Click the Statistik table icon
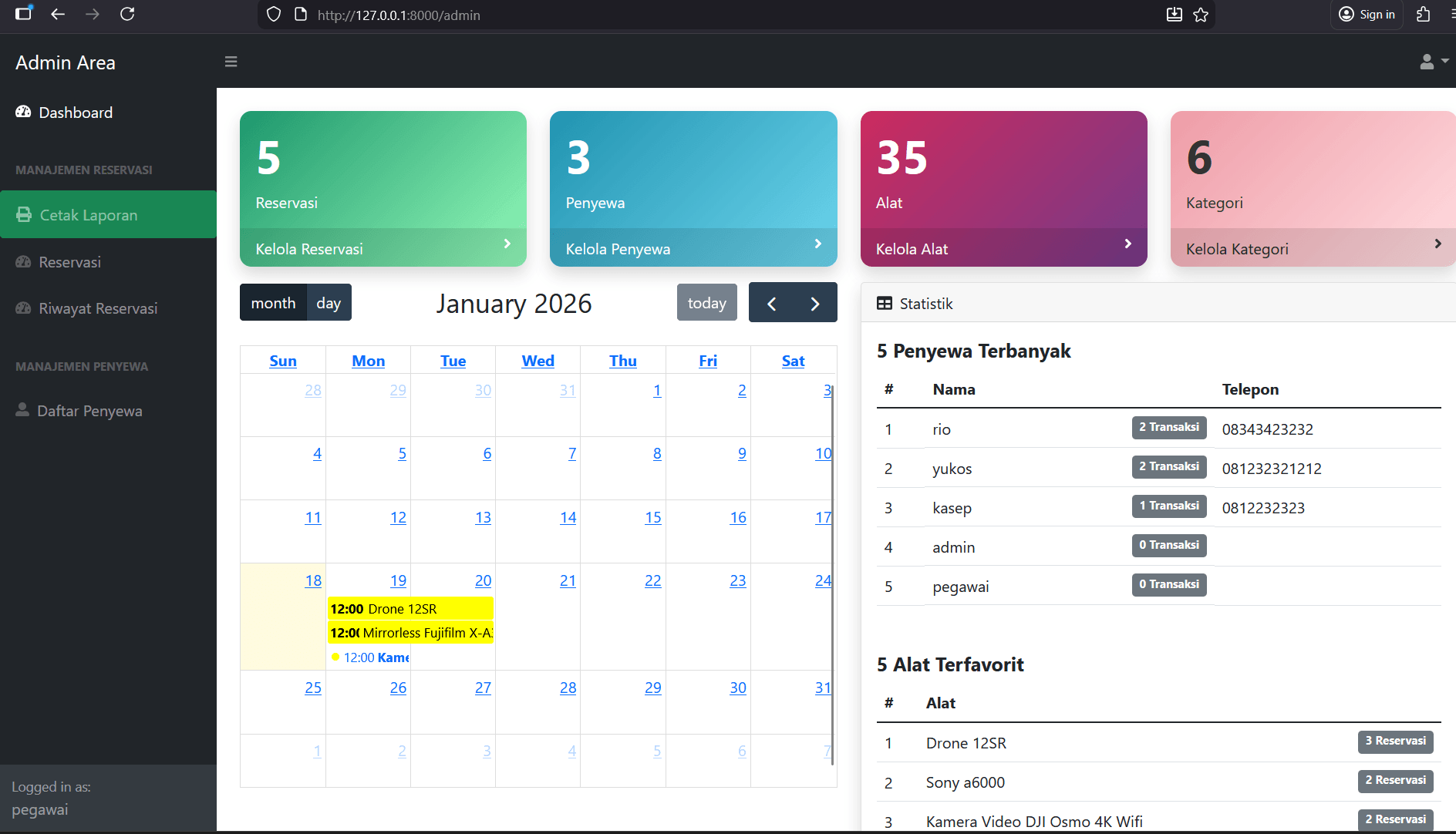1456x834 pixels. 885,304
